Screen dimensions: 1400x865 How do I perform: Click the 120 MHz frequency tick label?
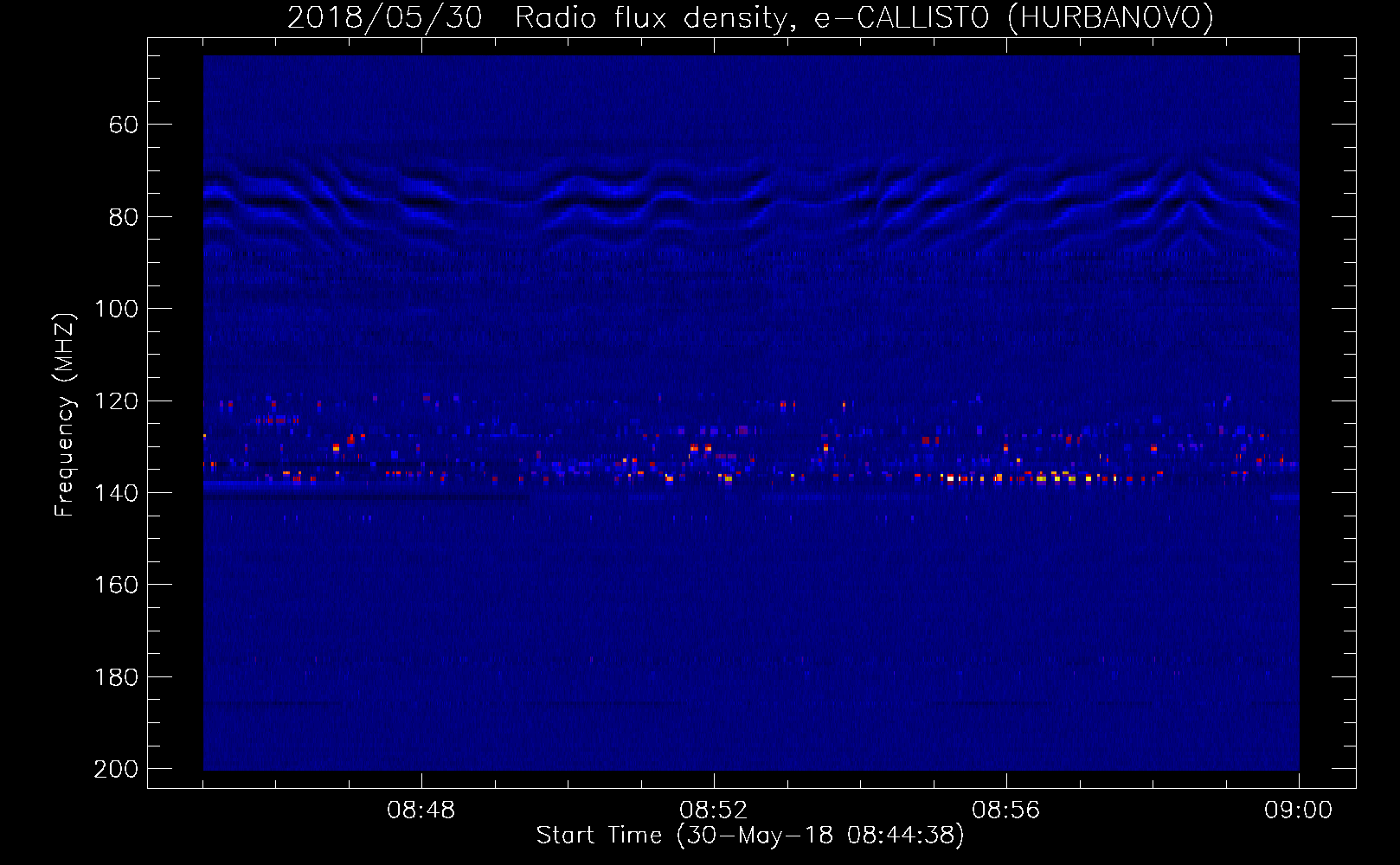point(117,401)
